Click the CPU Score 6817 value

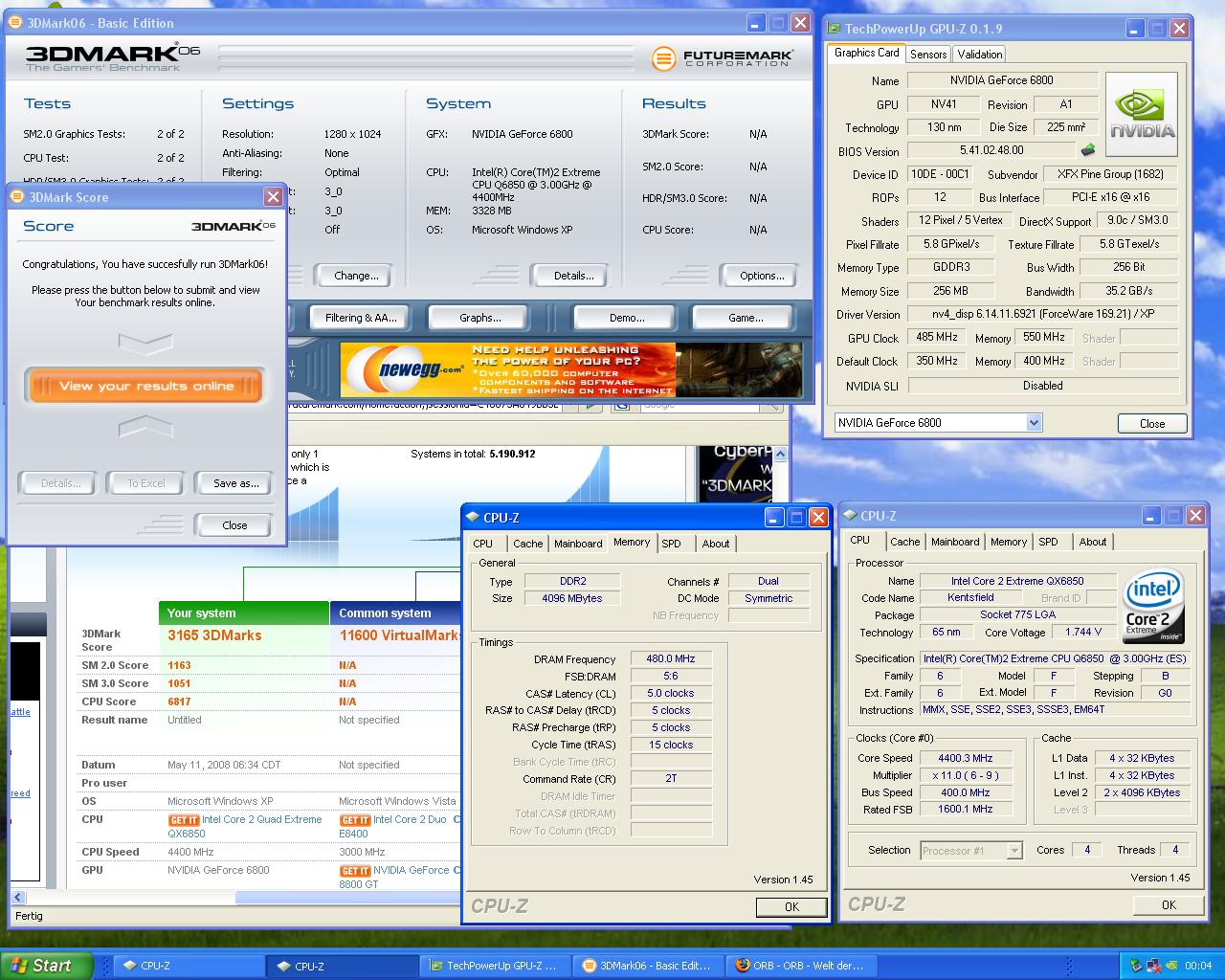click(179, 702)
